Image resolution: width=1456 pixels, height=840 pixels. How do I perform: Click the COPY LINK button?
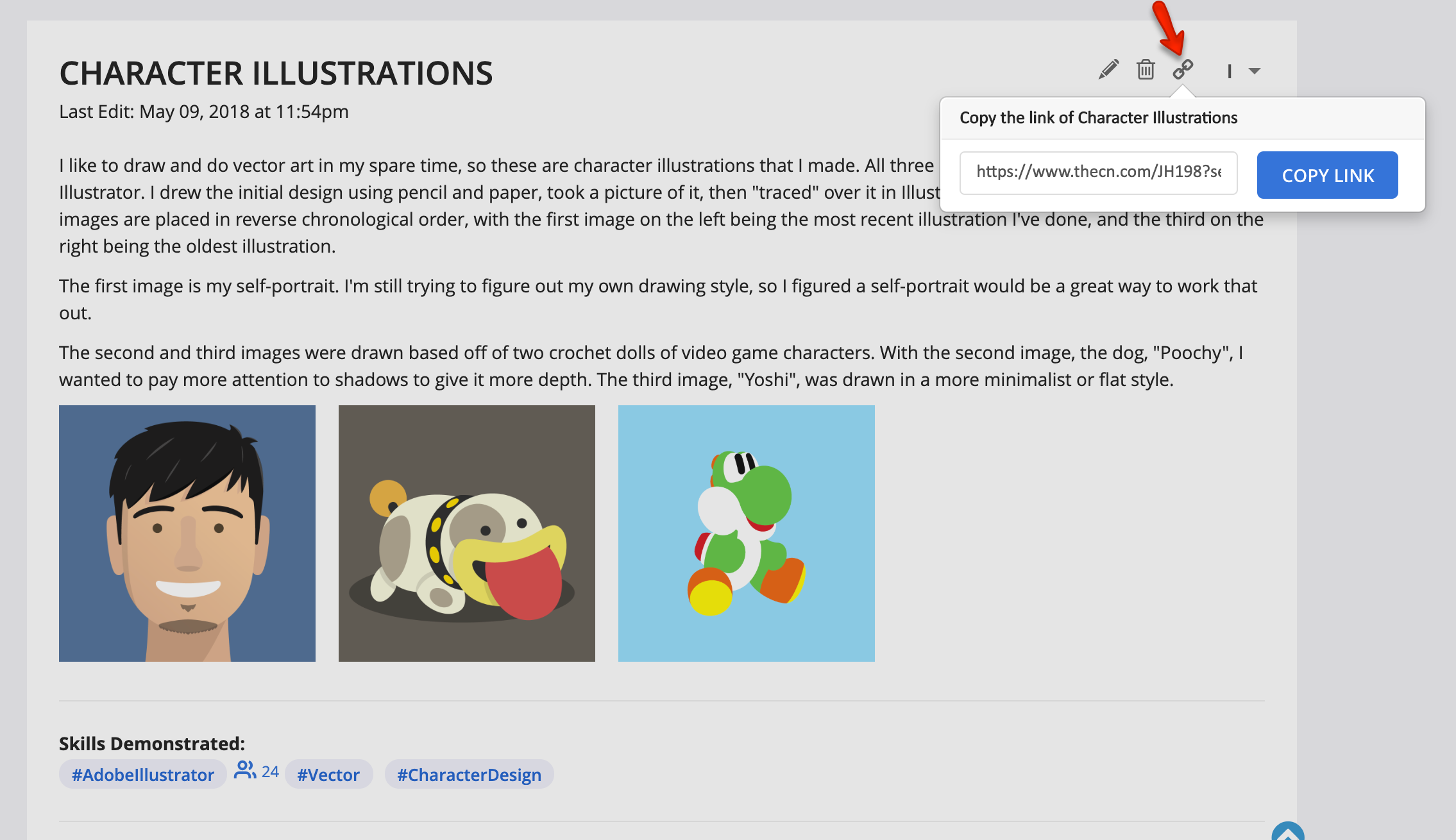tap(1327, 175)
